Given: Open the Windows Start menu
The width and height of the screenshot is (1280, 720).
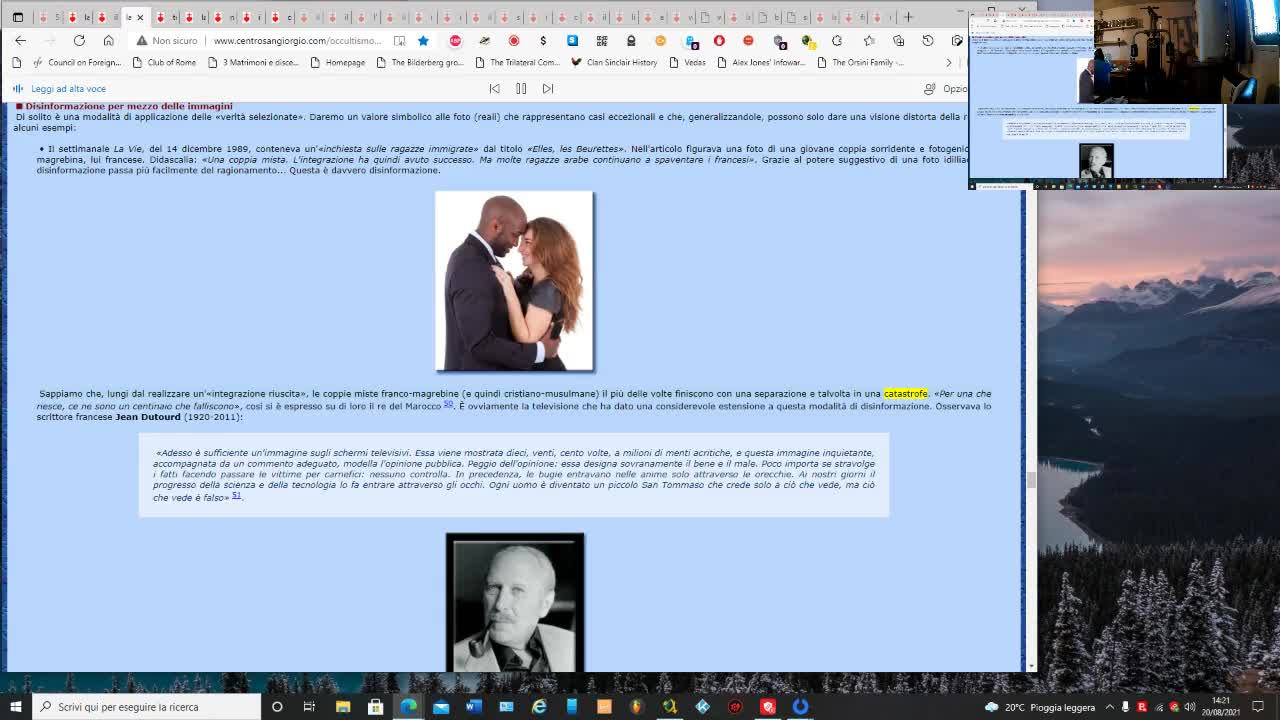Looking at the screenshot, I should (15, 707).
